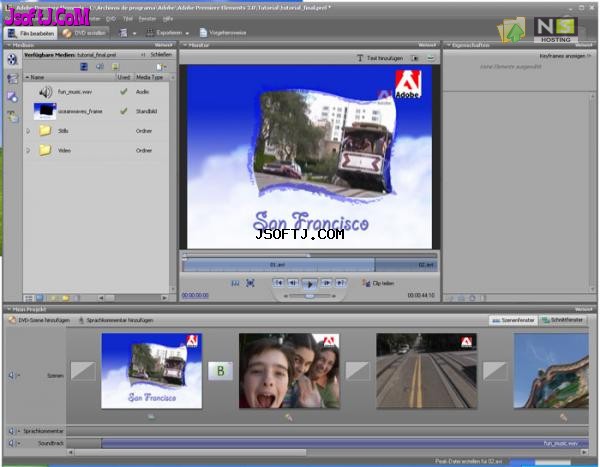Click the shuttle slider below play button
Viewport: 600px width, 467px height.
click(x=310, y=296)
